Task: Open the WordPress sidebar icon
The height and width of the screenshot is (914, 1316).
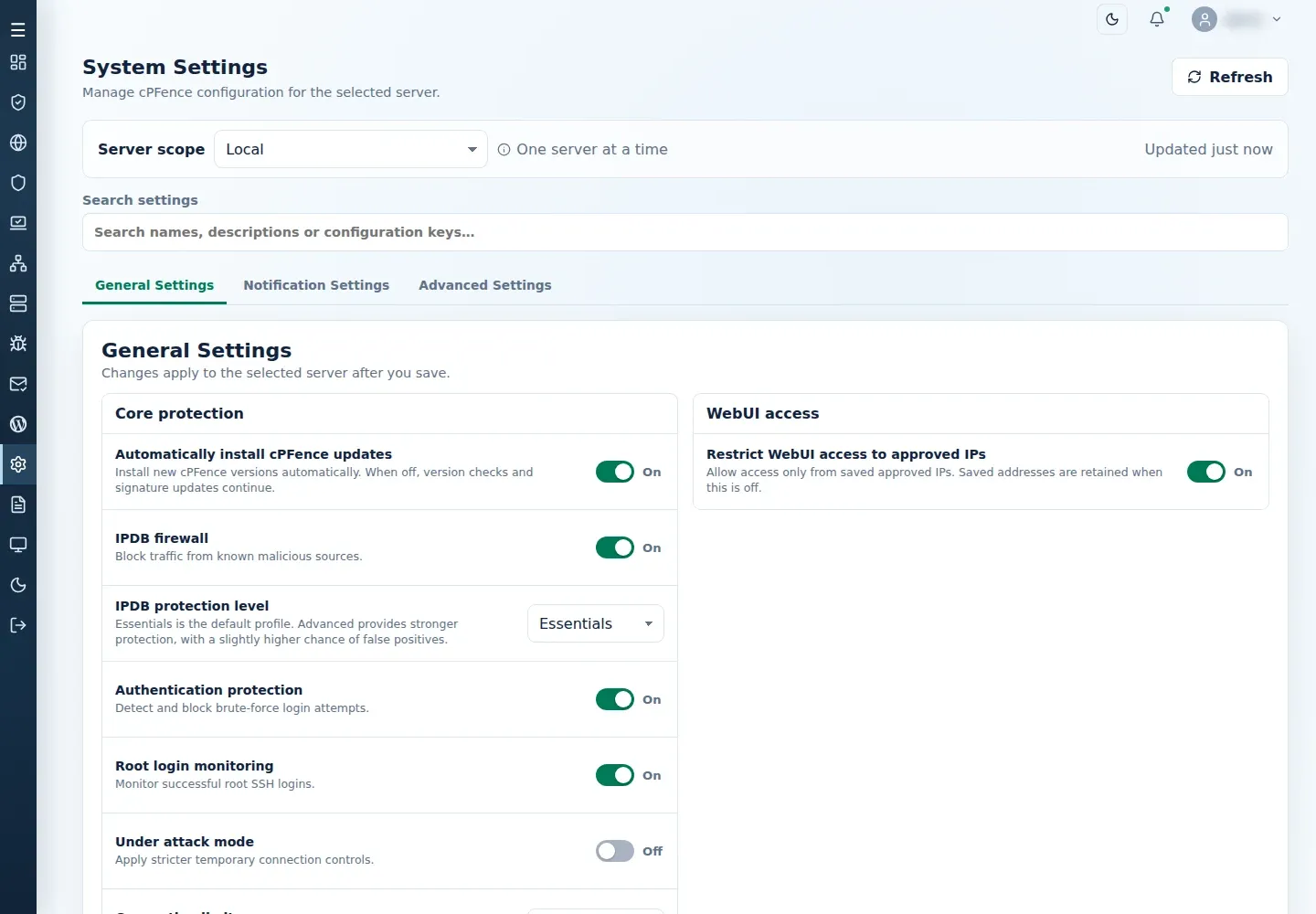Action: tap(18, 424)
